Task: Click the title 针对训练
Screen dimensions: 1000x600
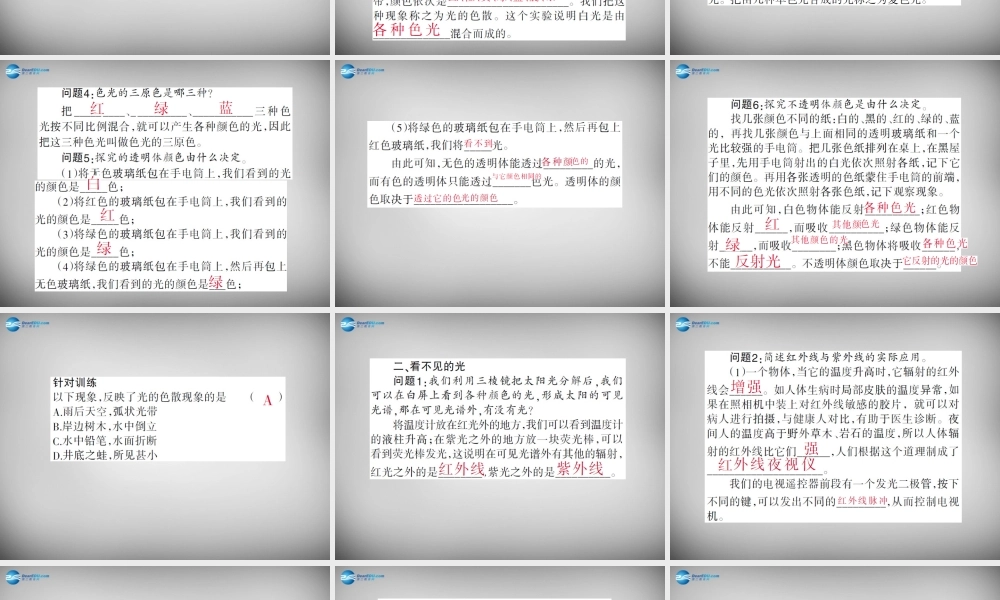Action: [75, 383]
